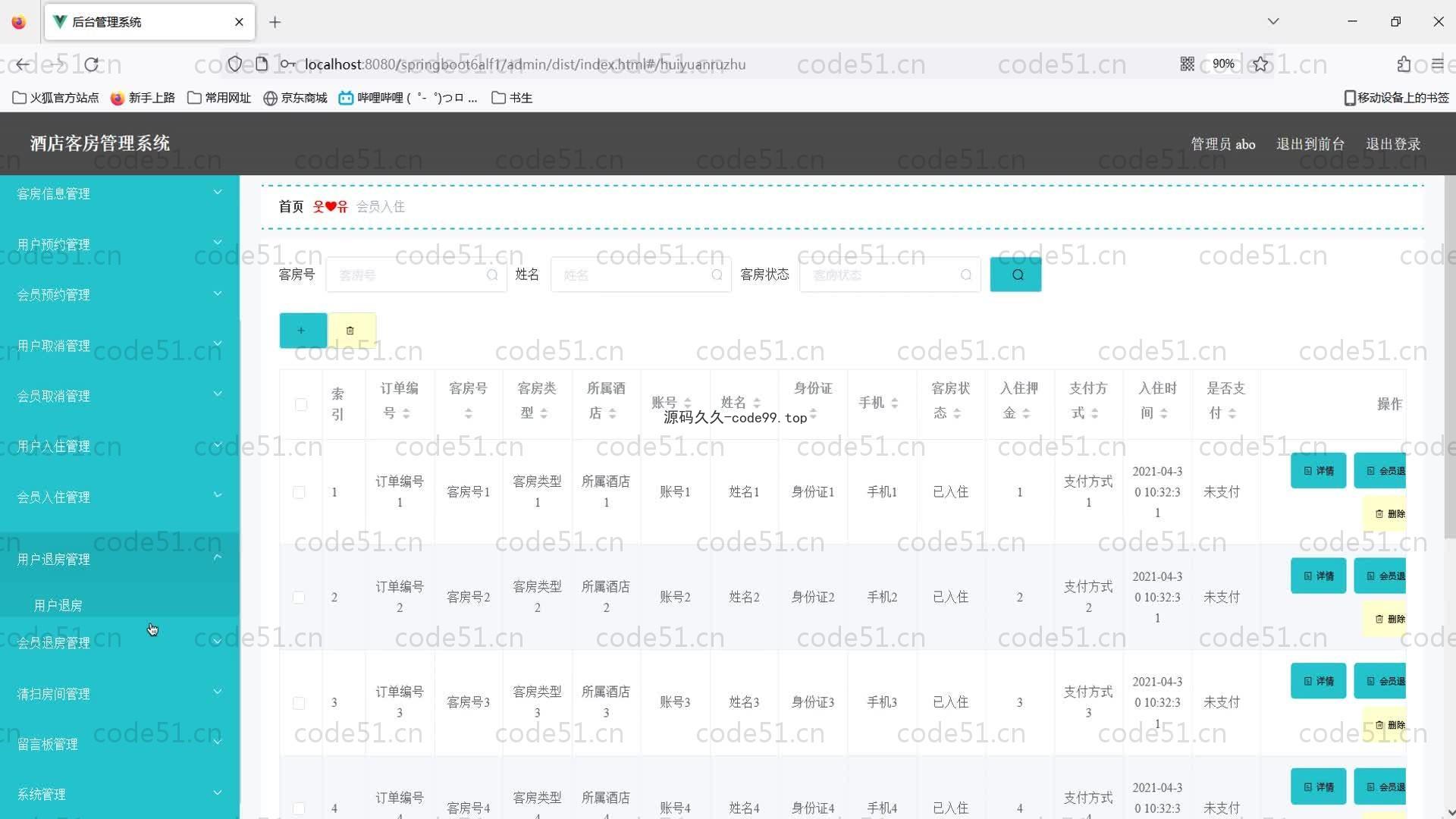Switch to 后台管理系统 browser tab
Screen dimensions: 1456x819
(149, 22)
